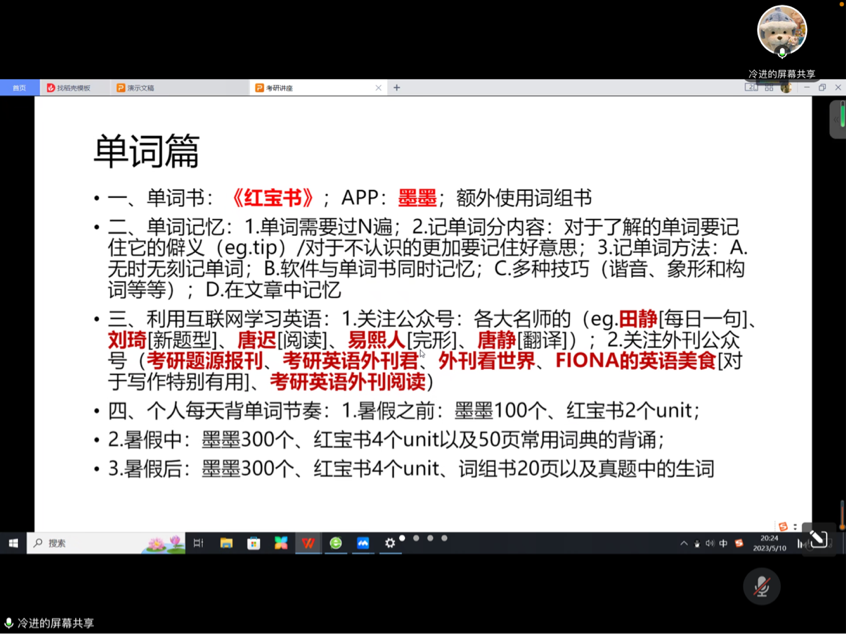Click the speaker's bear avatar thumbnail
Viewport: 846px width, 634px height.
(781, 31)
